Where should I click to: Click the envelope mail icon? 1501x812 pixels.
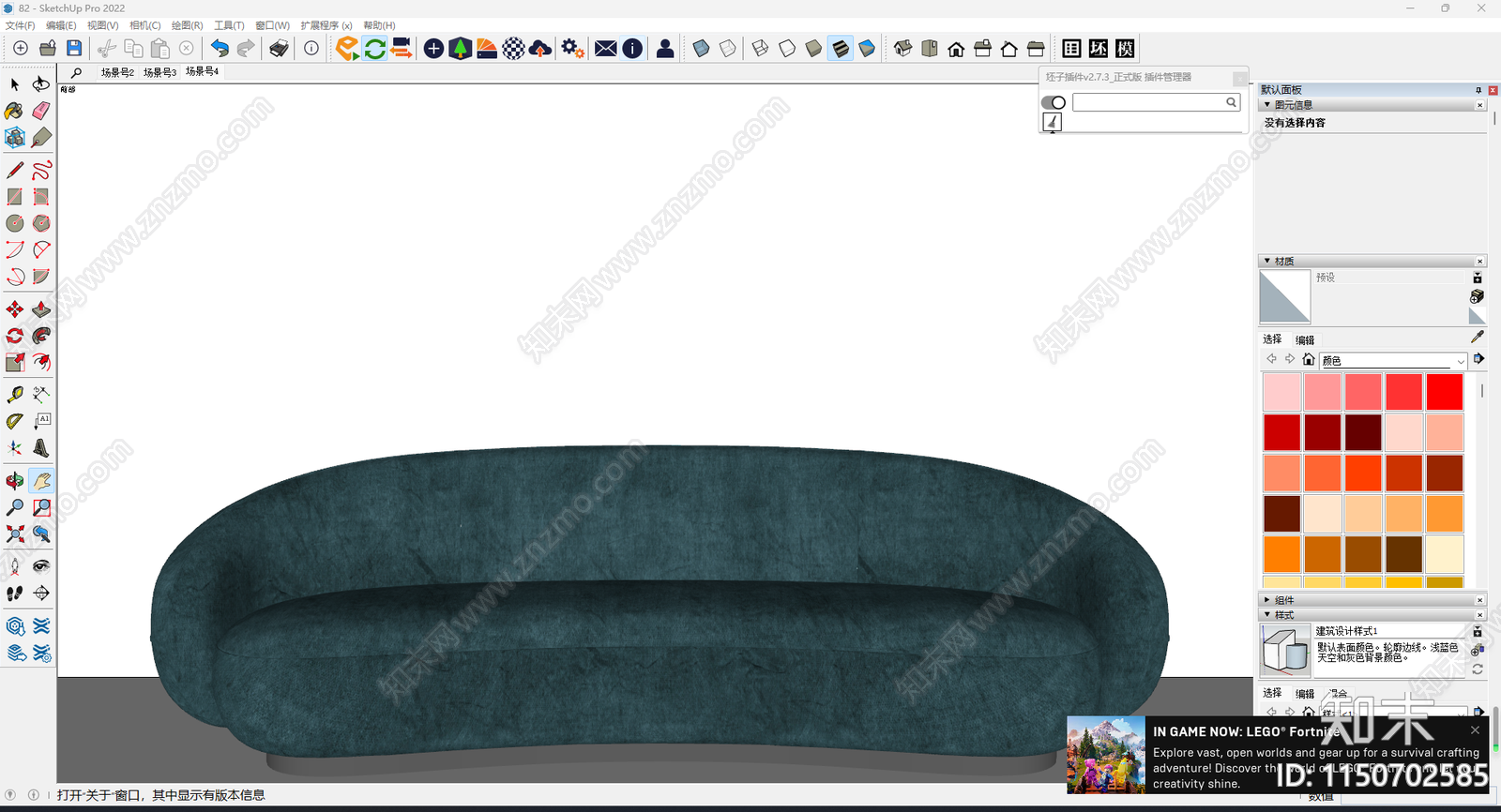coord(606,49)
